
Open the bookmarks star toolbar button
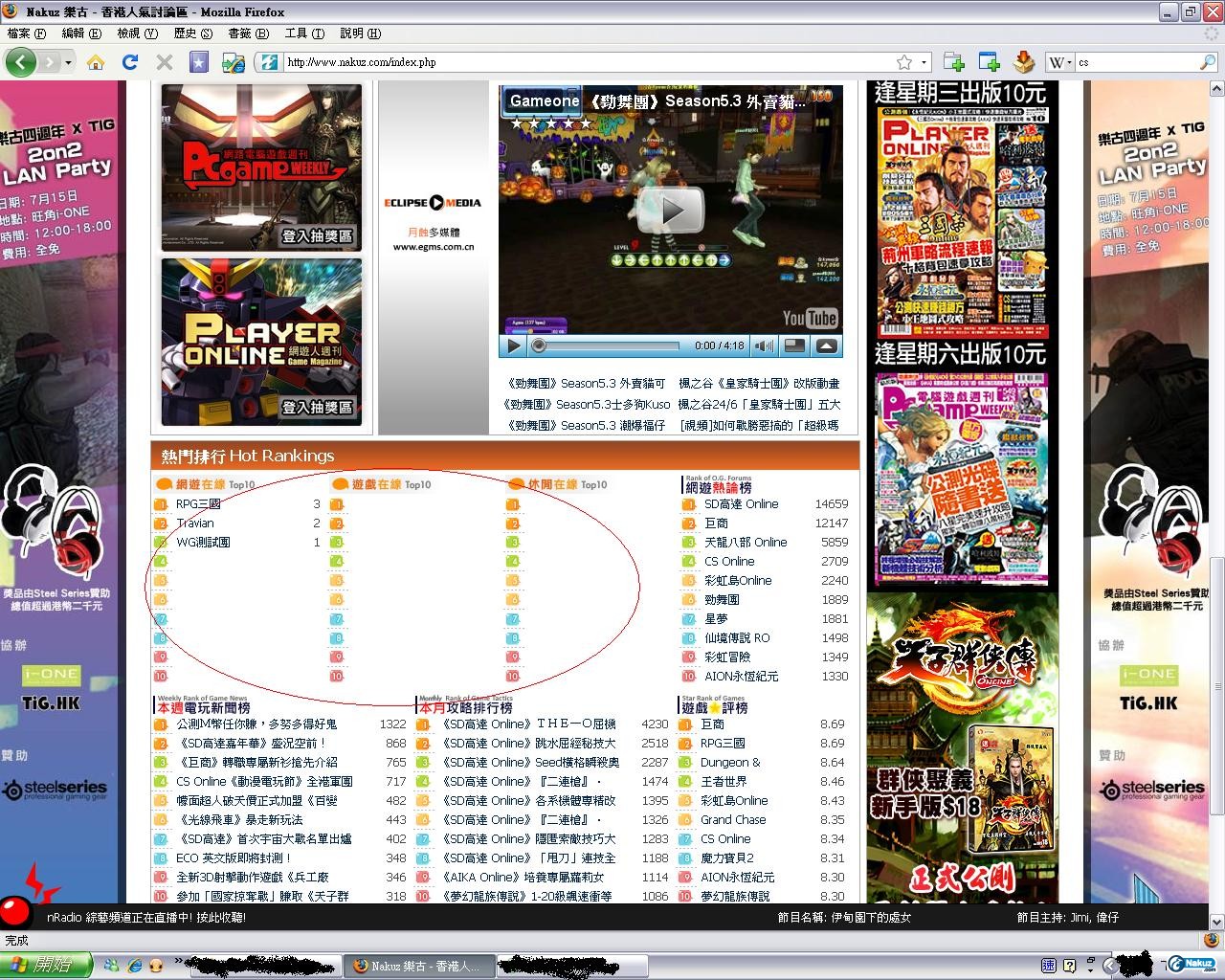click(198, 62)
